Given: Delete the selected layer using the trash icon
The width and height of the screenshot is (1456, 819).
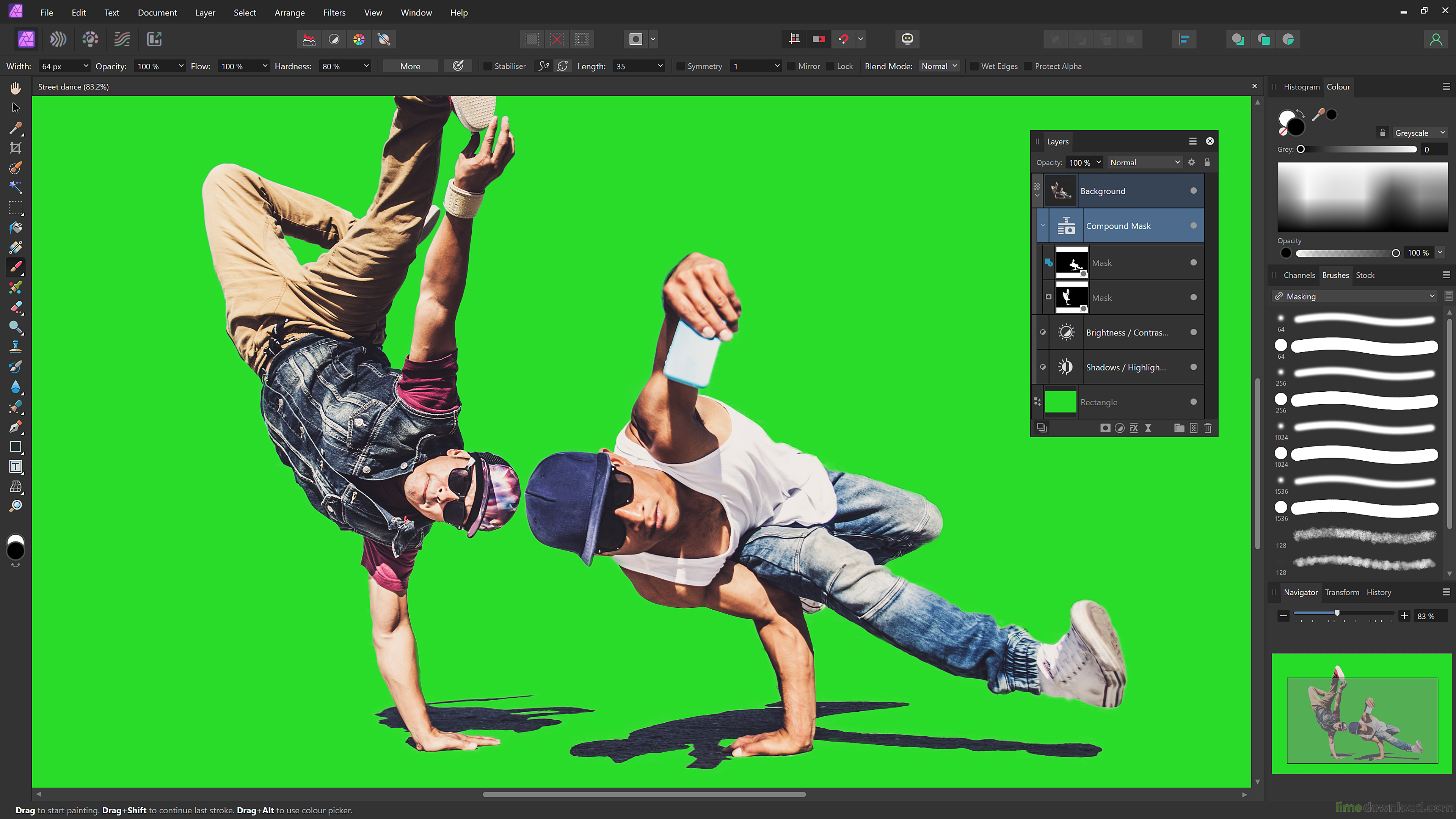Looking at the screenshot, I should (1208, 428).
